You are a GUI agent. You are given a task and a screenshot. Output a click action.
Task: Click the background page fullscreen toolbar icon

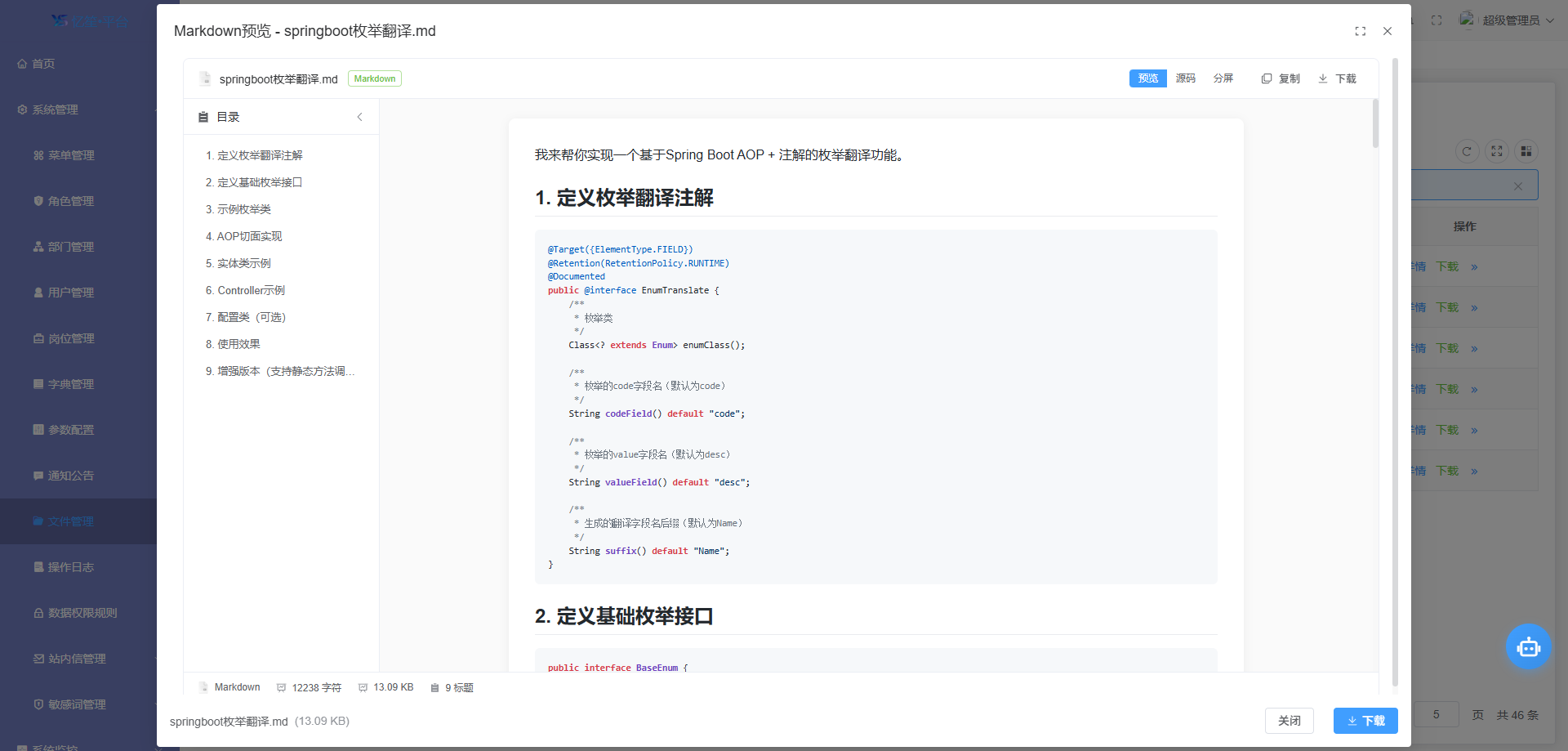1496,151
